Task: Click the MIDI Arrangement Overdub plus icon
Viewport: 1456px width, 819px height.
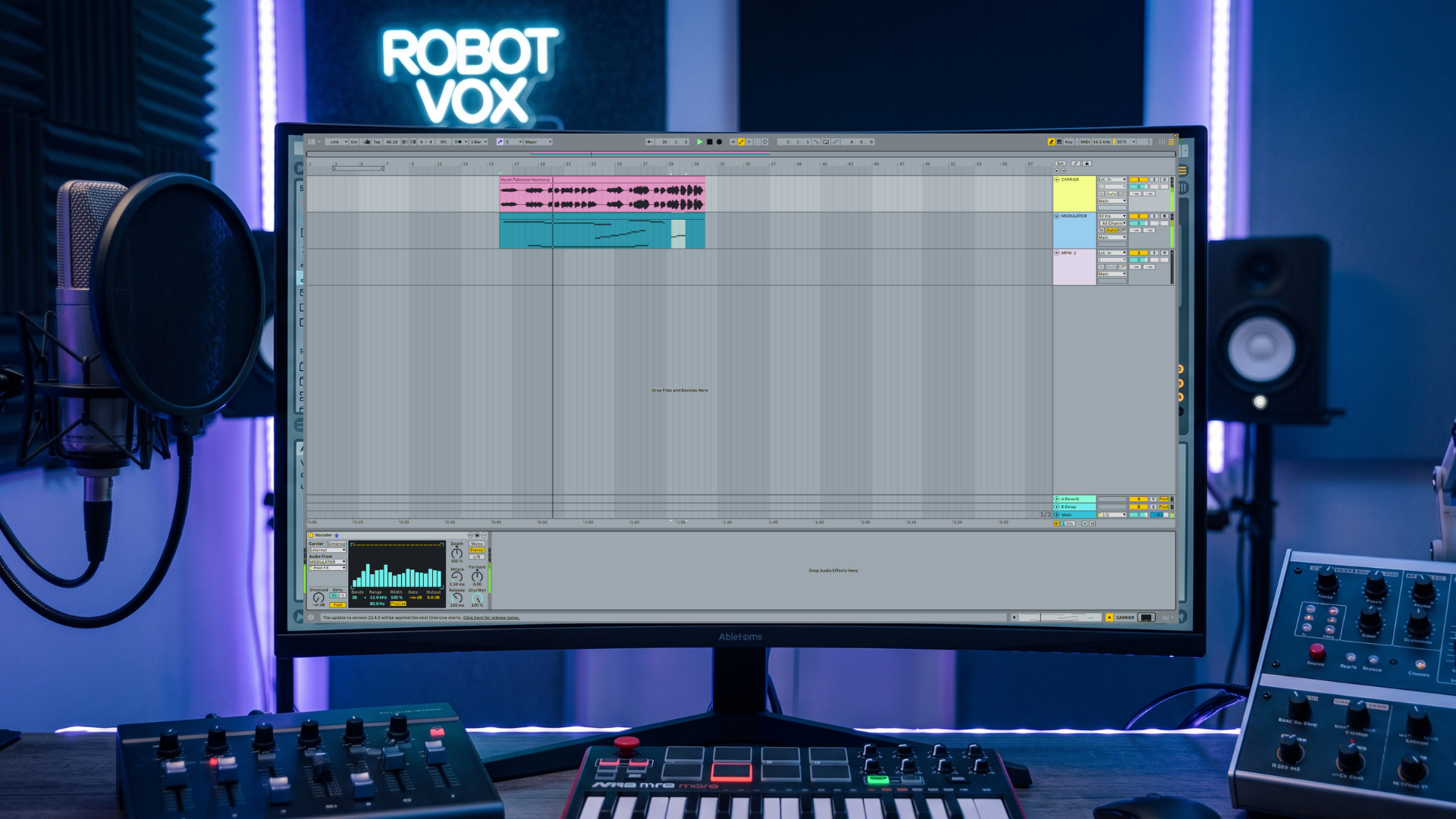Action: pyautogui.click(x=733, y=142)
